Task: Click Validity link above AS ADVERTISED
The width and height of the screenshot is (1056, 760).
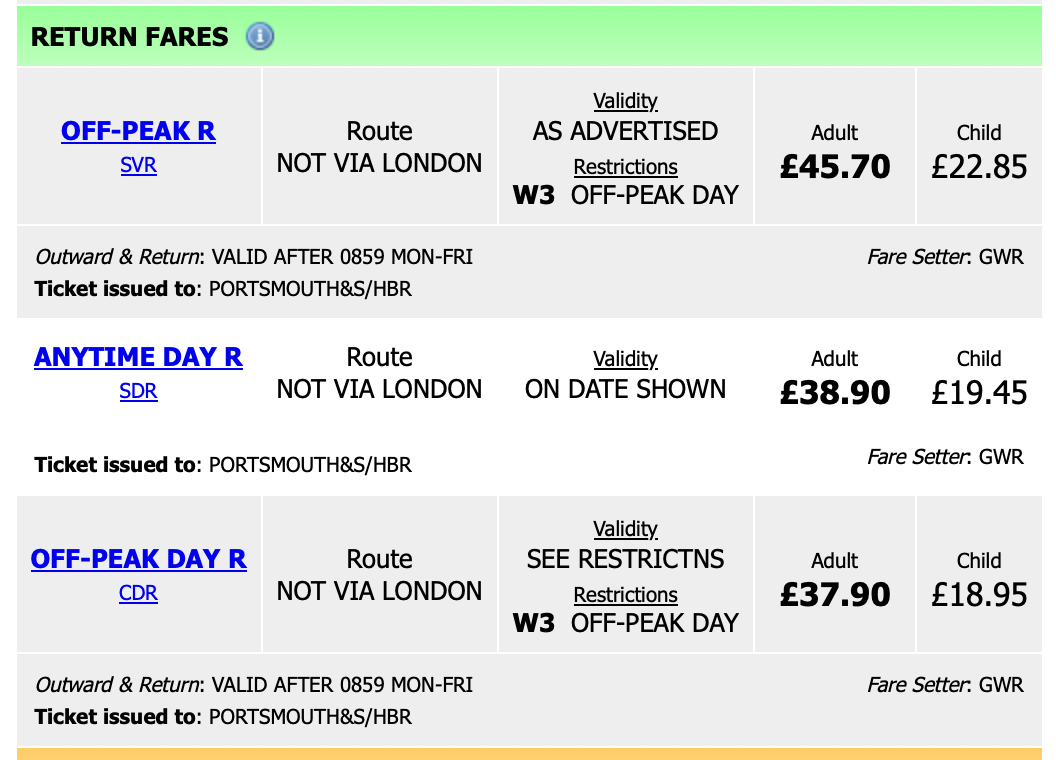Action: 625,101
